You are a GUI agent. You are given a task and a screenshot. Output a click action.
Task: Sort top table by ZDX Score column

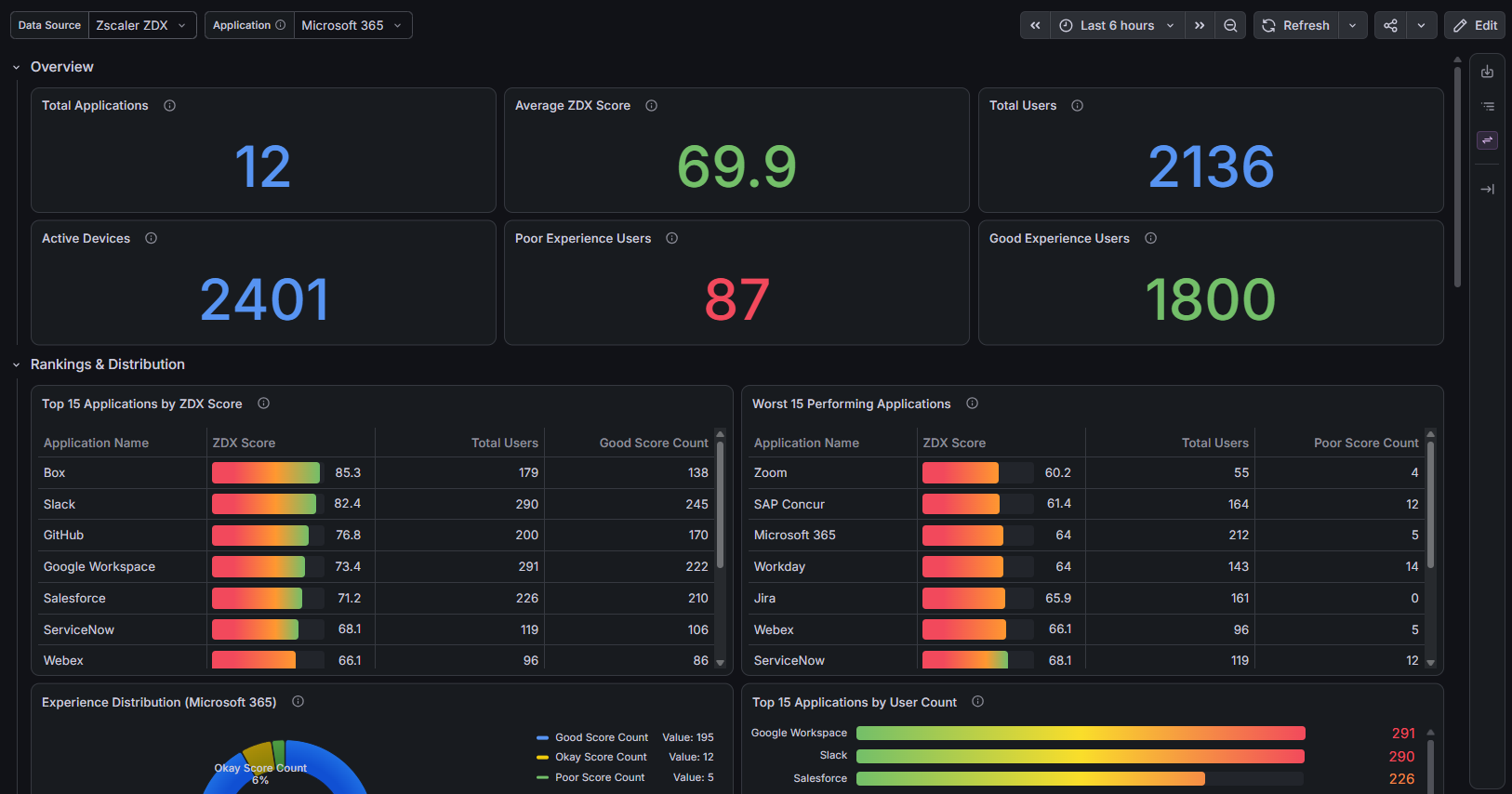(x=244, y=443)
